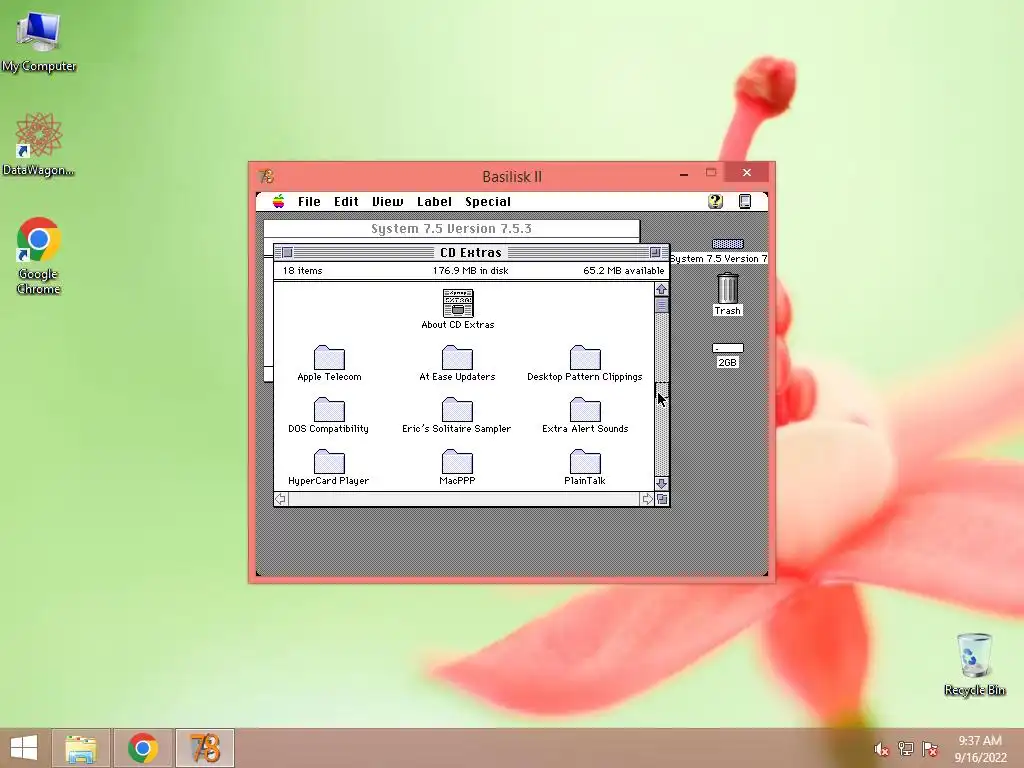The height and width of the screenshot is (768, 1024).
Task: Minimize the Basilisk II window
Action: pyautogui.click(x=684, y=174)
